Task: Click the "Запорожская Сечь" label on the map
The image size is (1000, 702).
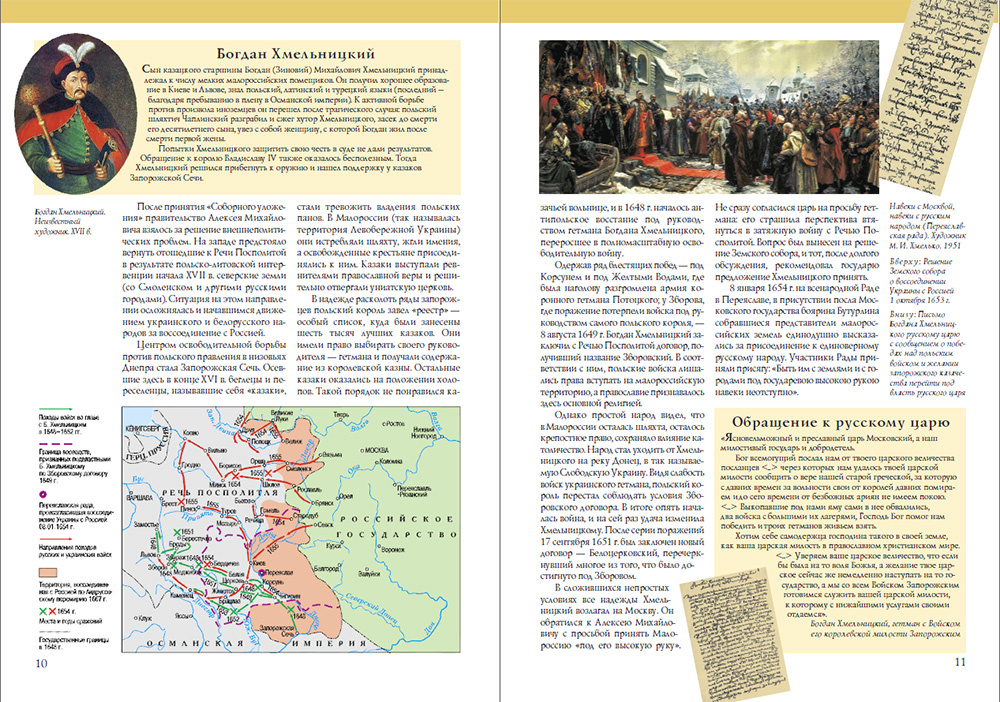Action: tap(275, 631)
